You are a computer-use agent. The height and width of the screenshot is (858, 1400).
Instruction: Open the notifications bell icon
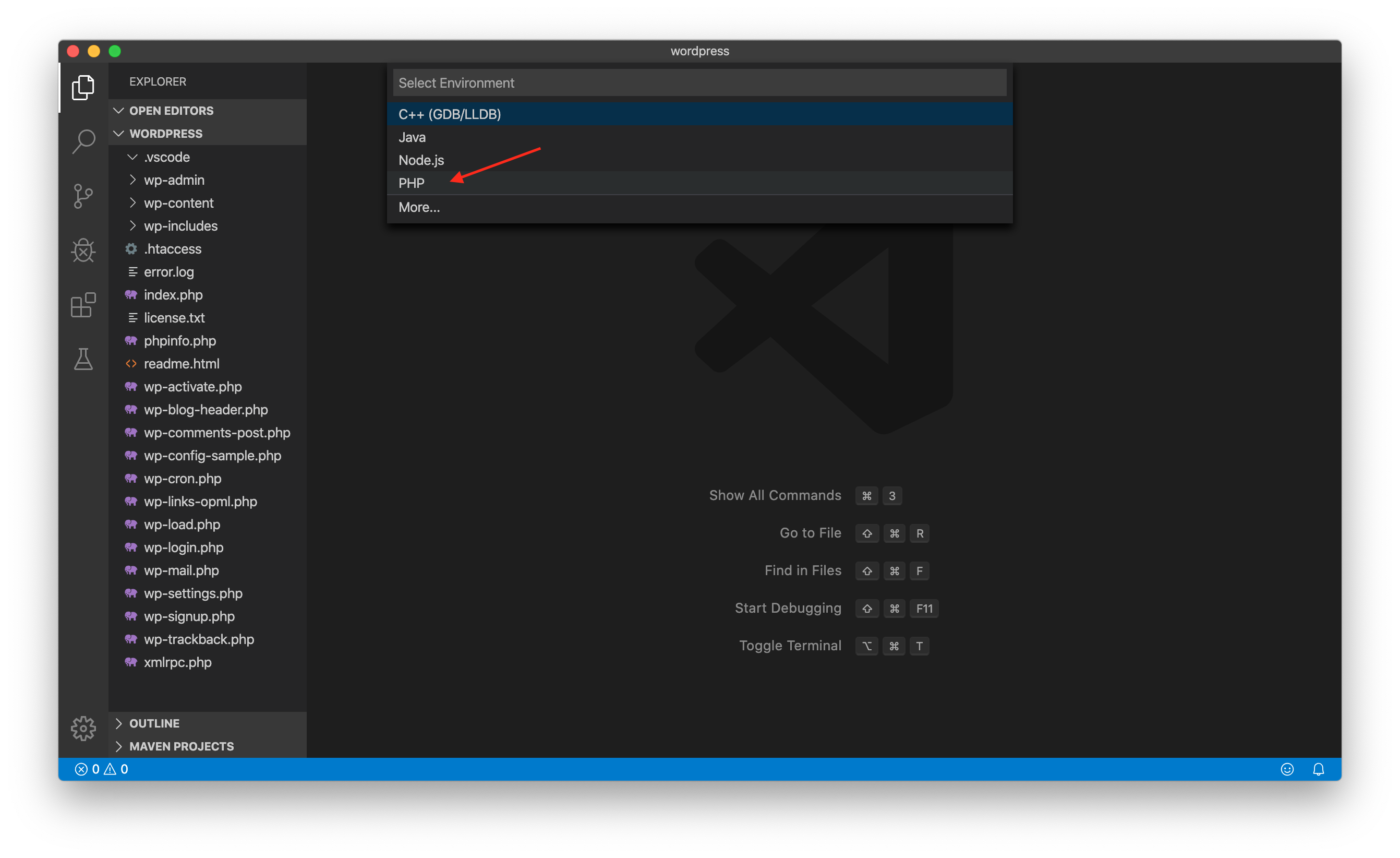pyautogui.click(x=1318, y=769)
